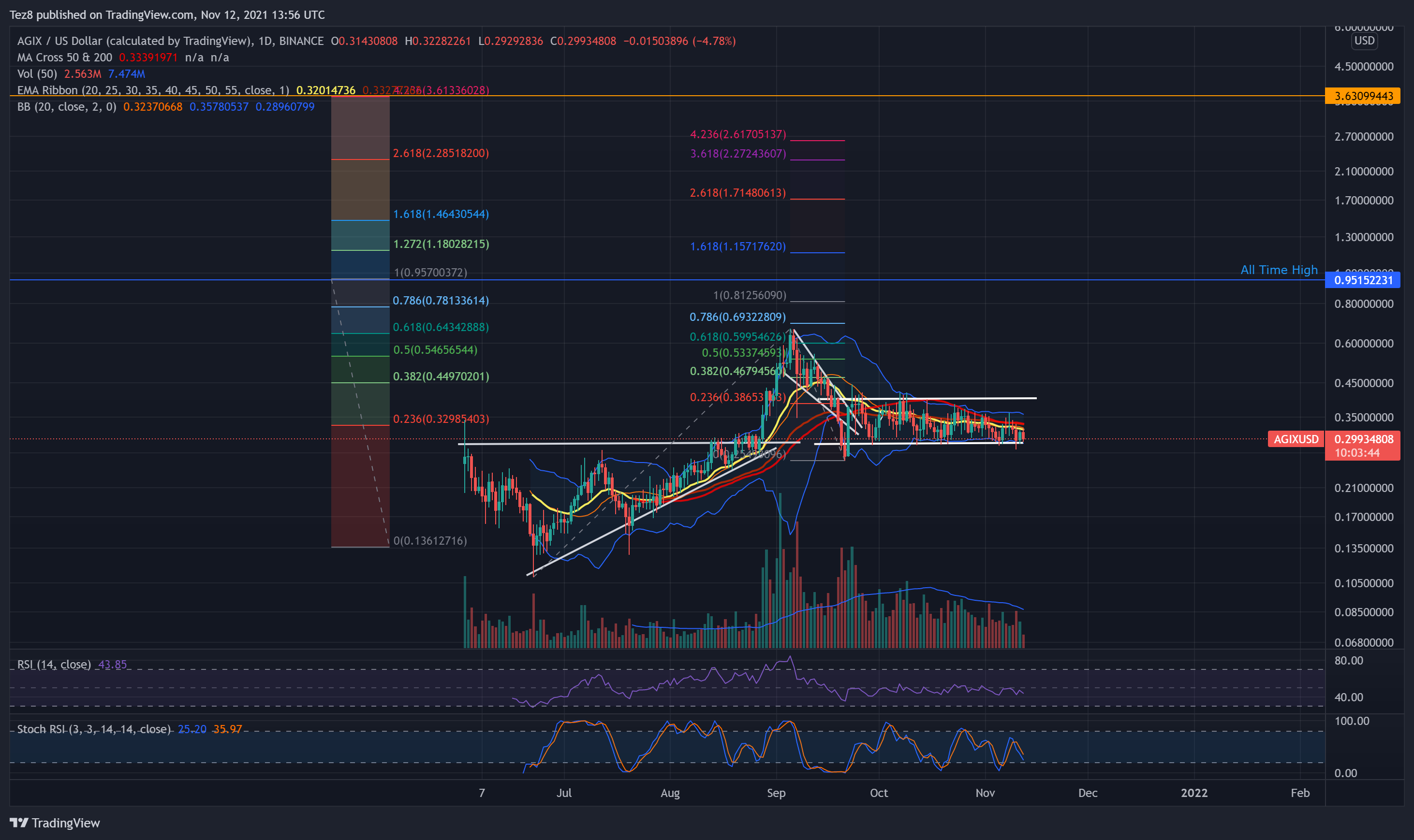Select the BB (20, close, 2, 0) legend
The width and height of the screenshot is (1414, 840).
coord(66,106)
